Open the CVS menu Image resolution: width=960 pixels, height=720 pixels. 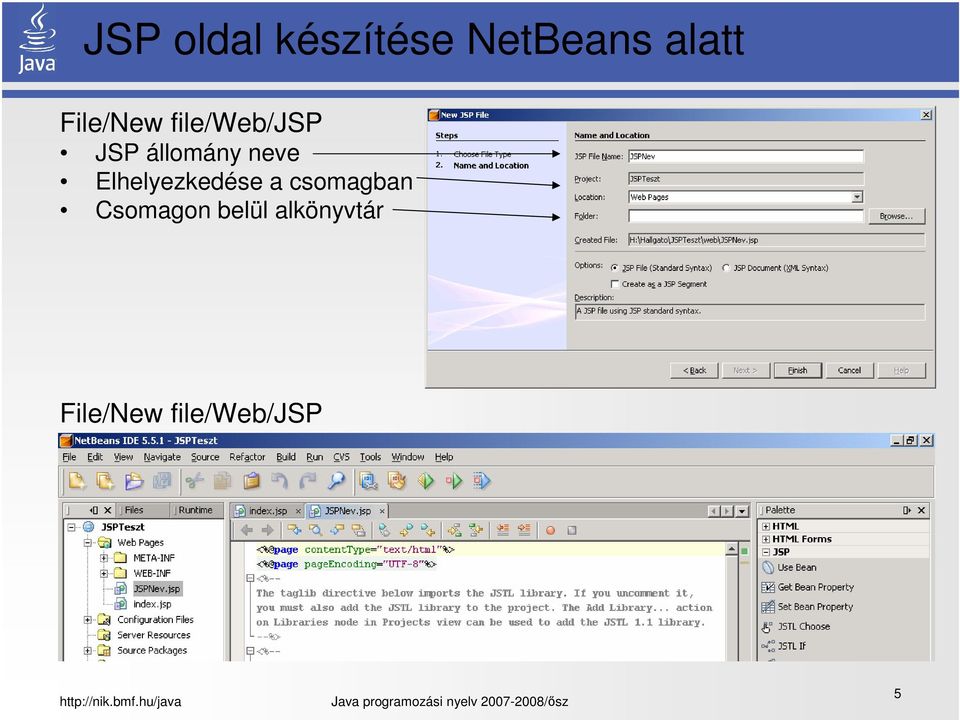[342, 457]
